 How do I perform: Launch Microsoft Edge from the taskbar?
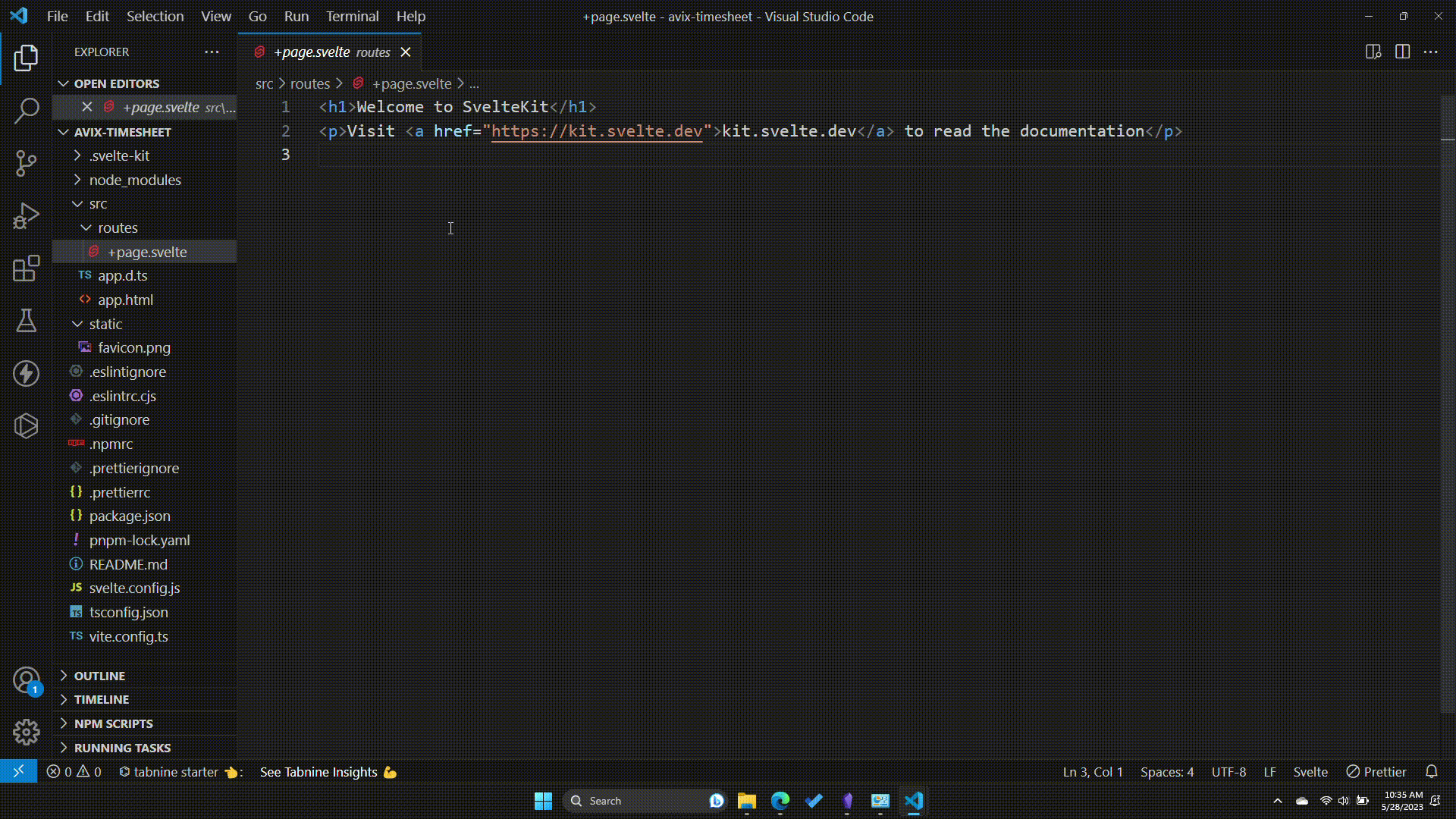click(x=780, y=801)
